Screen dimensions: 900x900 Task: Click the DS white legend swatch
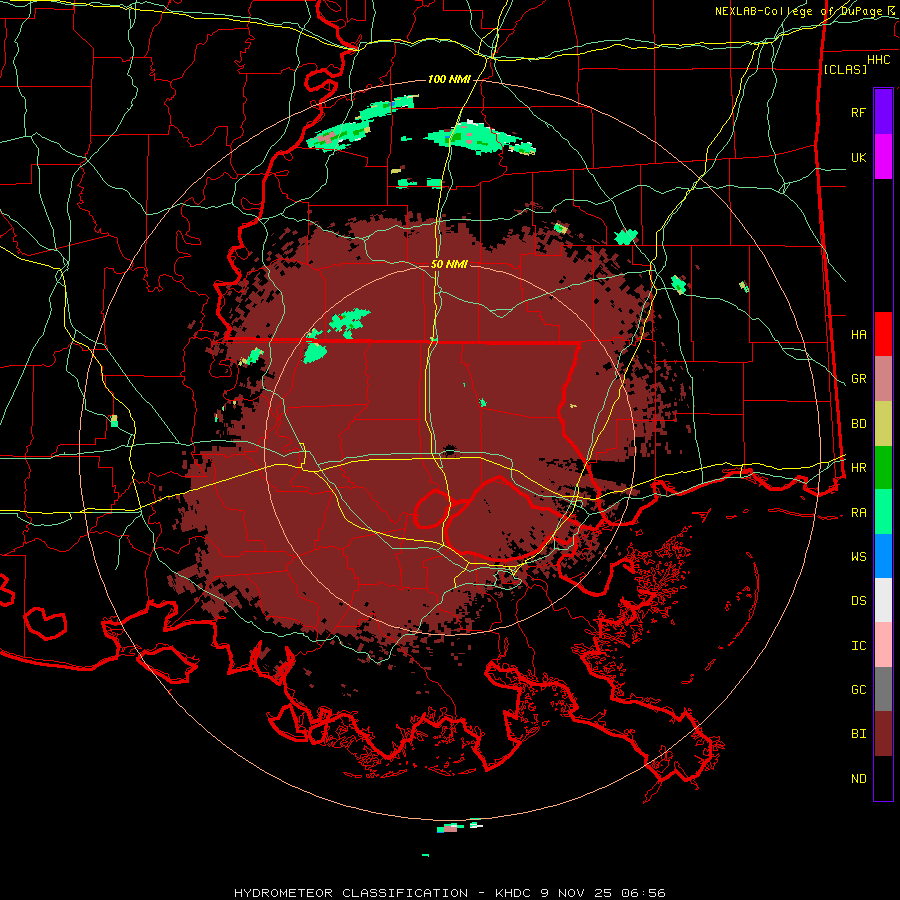click(x=883, y=600)
